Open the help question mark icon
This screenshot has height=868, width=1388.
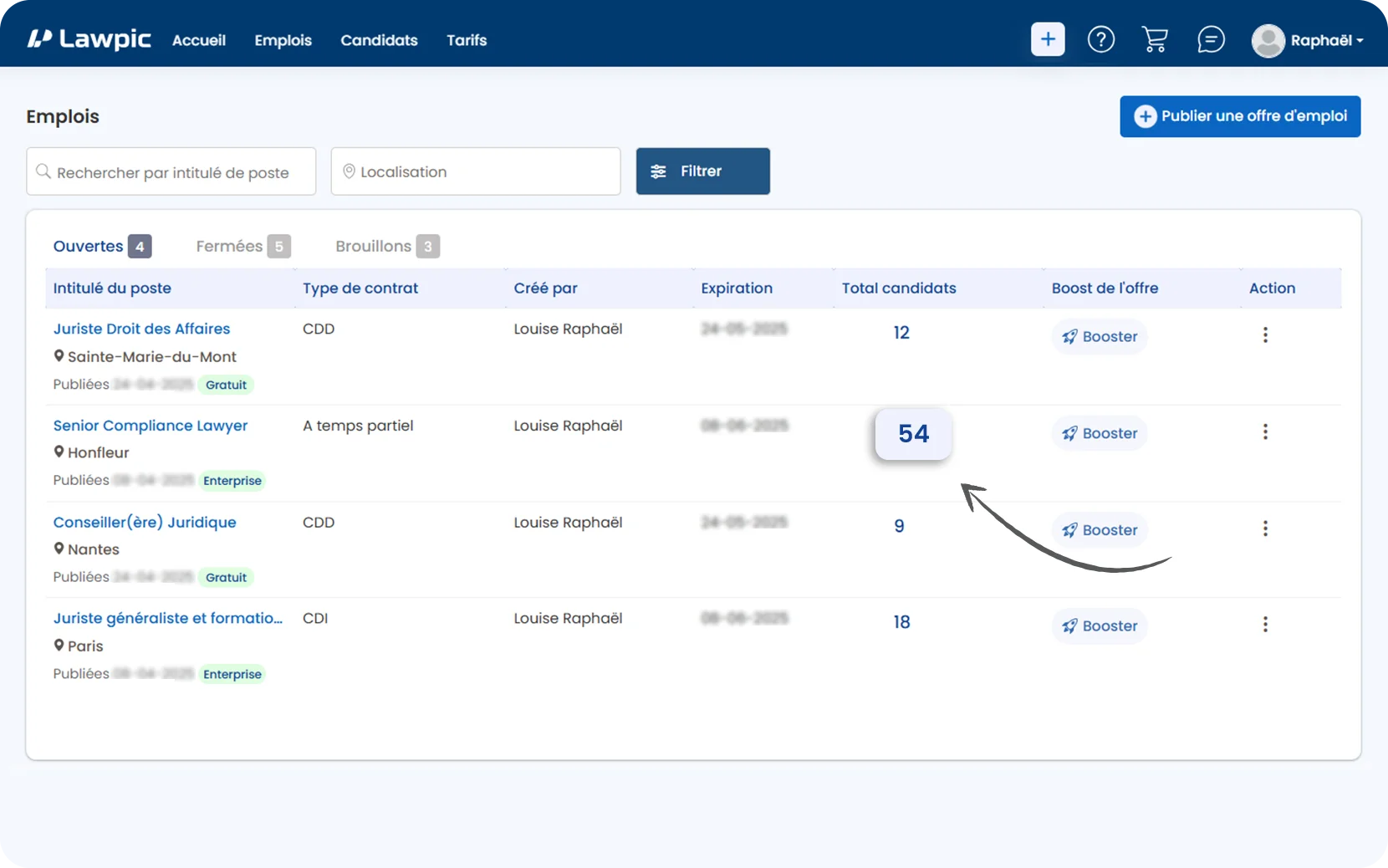pyautogui.click(x=1101, y=39)
